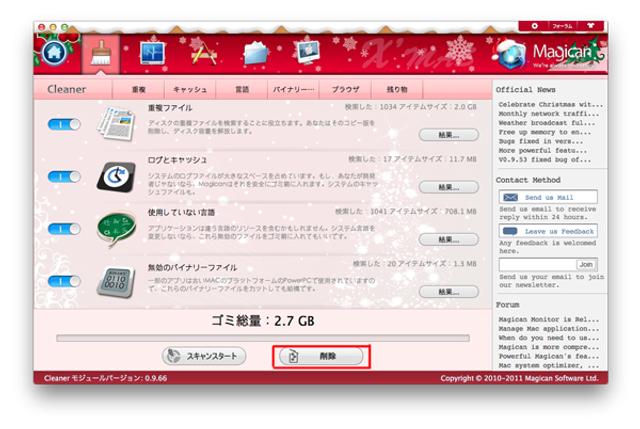Switch to the キャッシュ tab
640x429 pixels.
point(190,89)
